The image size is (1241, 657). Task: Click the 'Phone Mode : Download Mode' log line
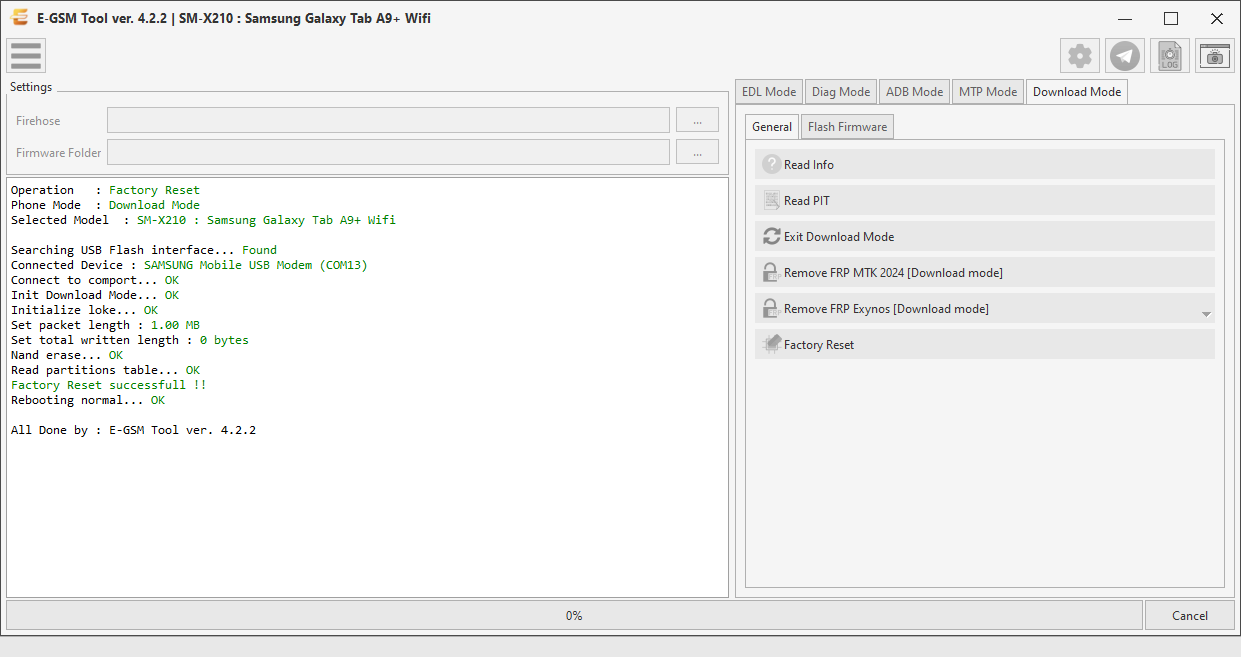tap(105, 205)
